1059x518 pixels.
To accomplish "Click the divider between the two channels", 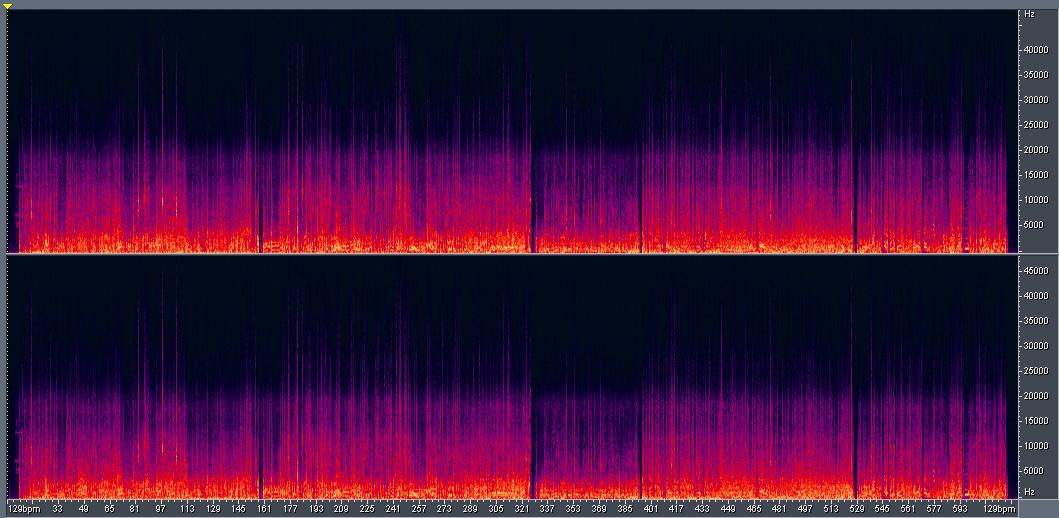I will pyautogui.click(x=510, y=254).
